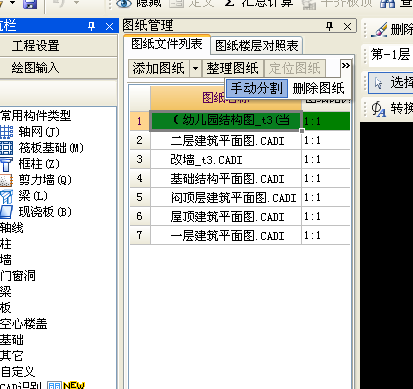Click the 转换 symbol tool icon
The width and height of the screenshot is (413, 389).
click(379, 109)
